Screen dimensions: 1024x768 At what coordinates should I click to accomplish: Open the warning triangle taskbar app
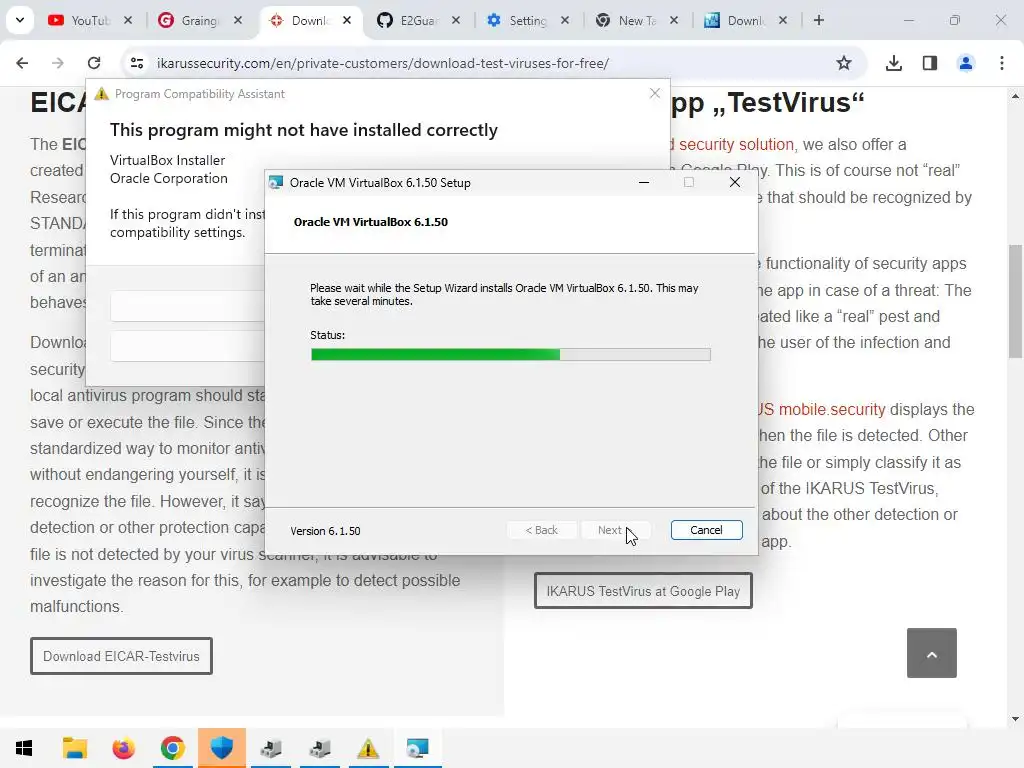368,748
